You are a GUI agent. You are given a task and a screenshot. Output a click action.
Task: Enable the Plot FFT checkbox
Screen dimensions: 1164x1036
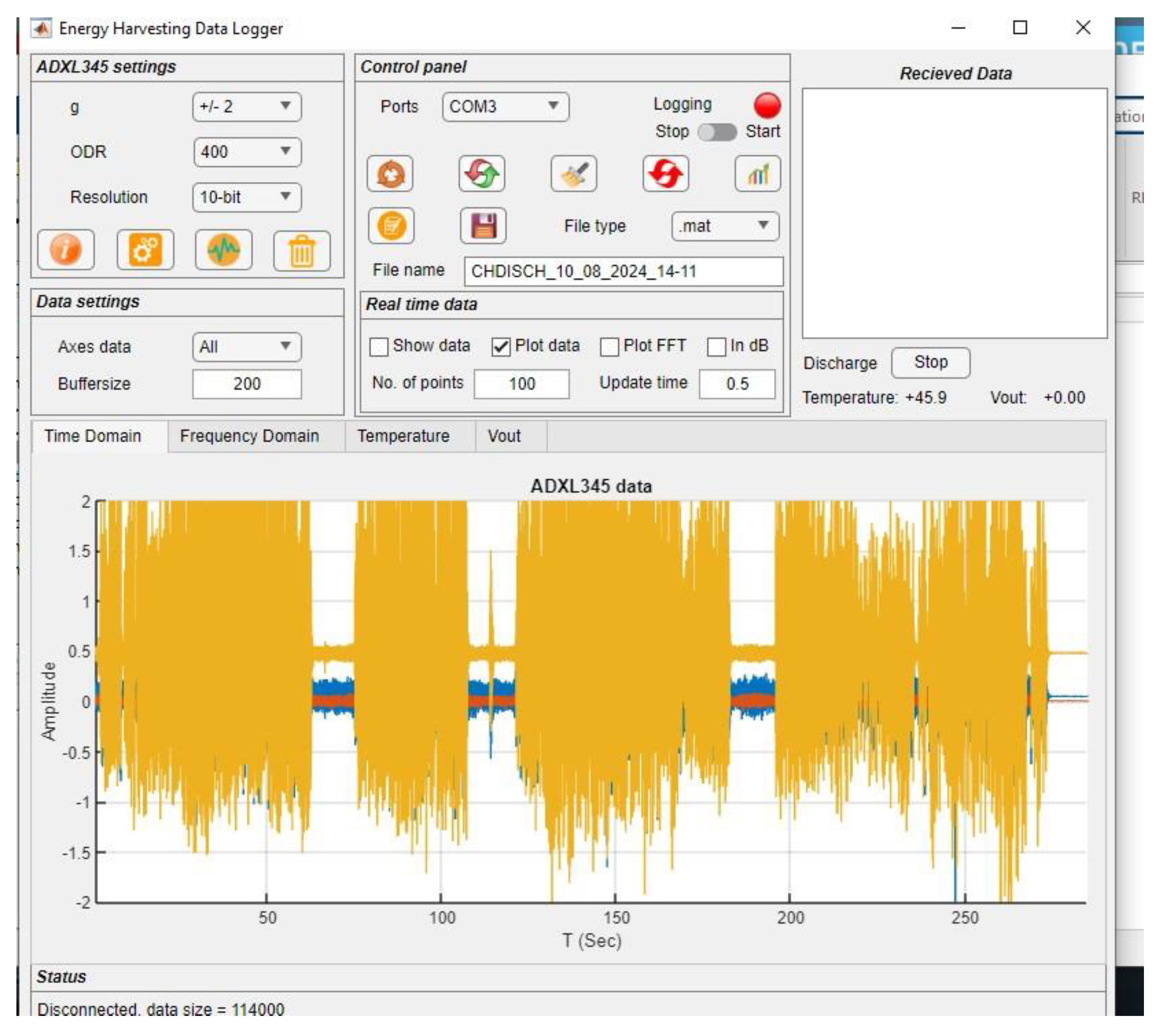tap(609, 347)
